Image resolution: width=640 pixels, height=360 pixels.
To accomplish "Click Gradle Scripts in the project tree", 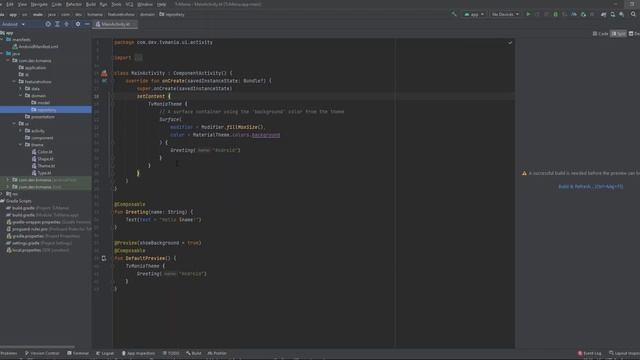I will pyautogui.click(x=16, y=201).
